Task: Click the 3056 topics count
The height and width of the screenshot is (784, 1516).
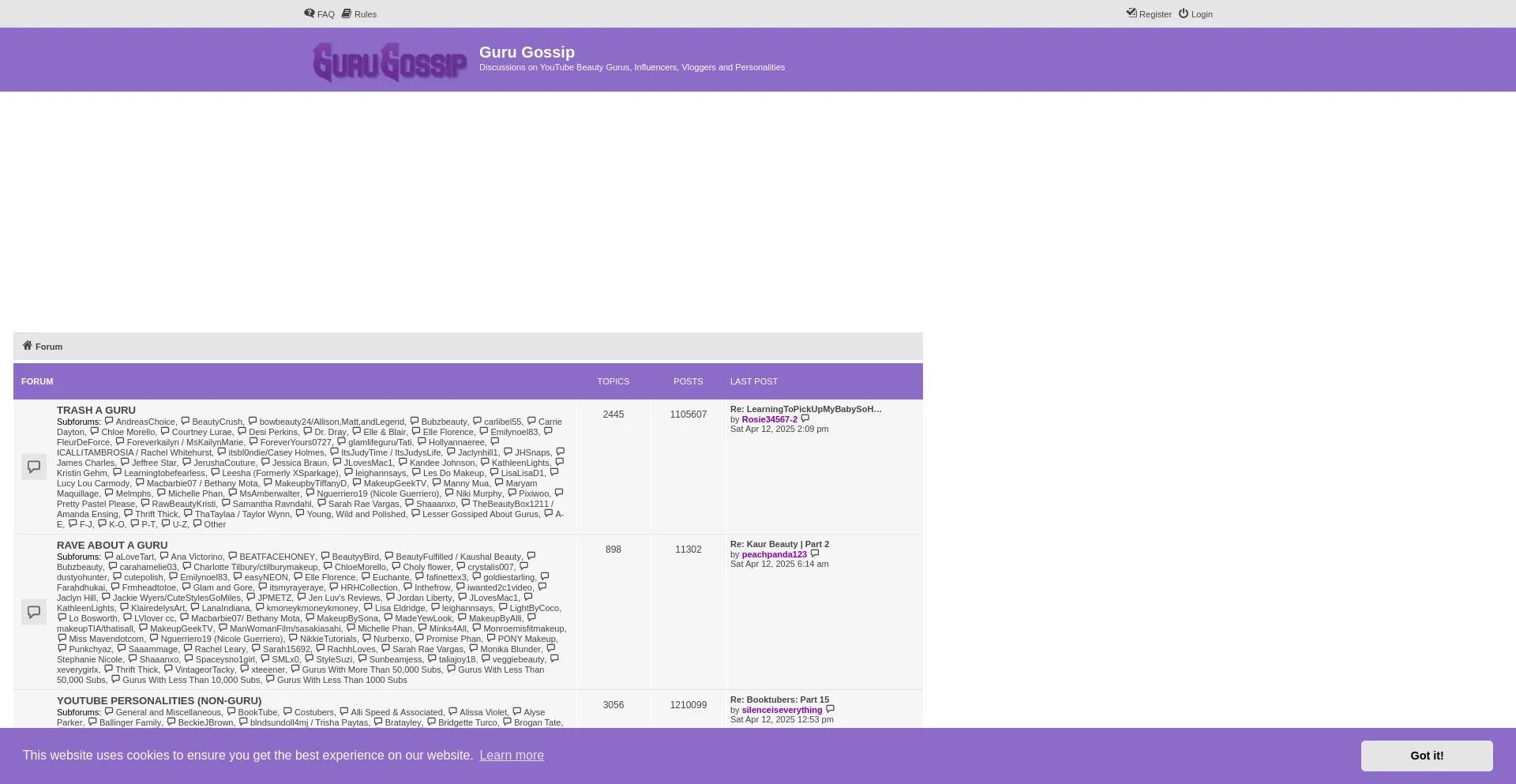Action: [x=614, y=705]
